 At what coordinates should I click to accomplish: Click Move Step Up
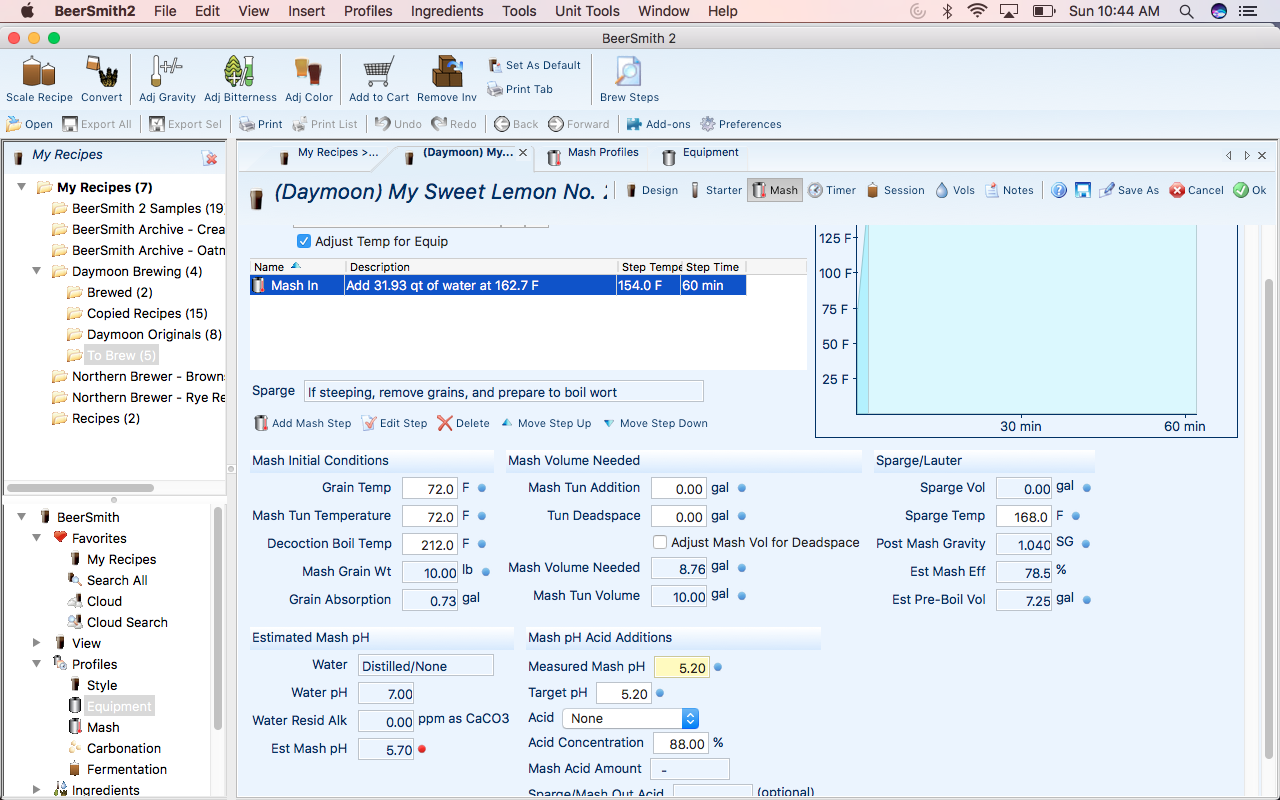point(546,423)
